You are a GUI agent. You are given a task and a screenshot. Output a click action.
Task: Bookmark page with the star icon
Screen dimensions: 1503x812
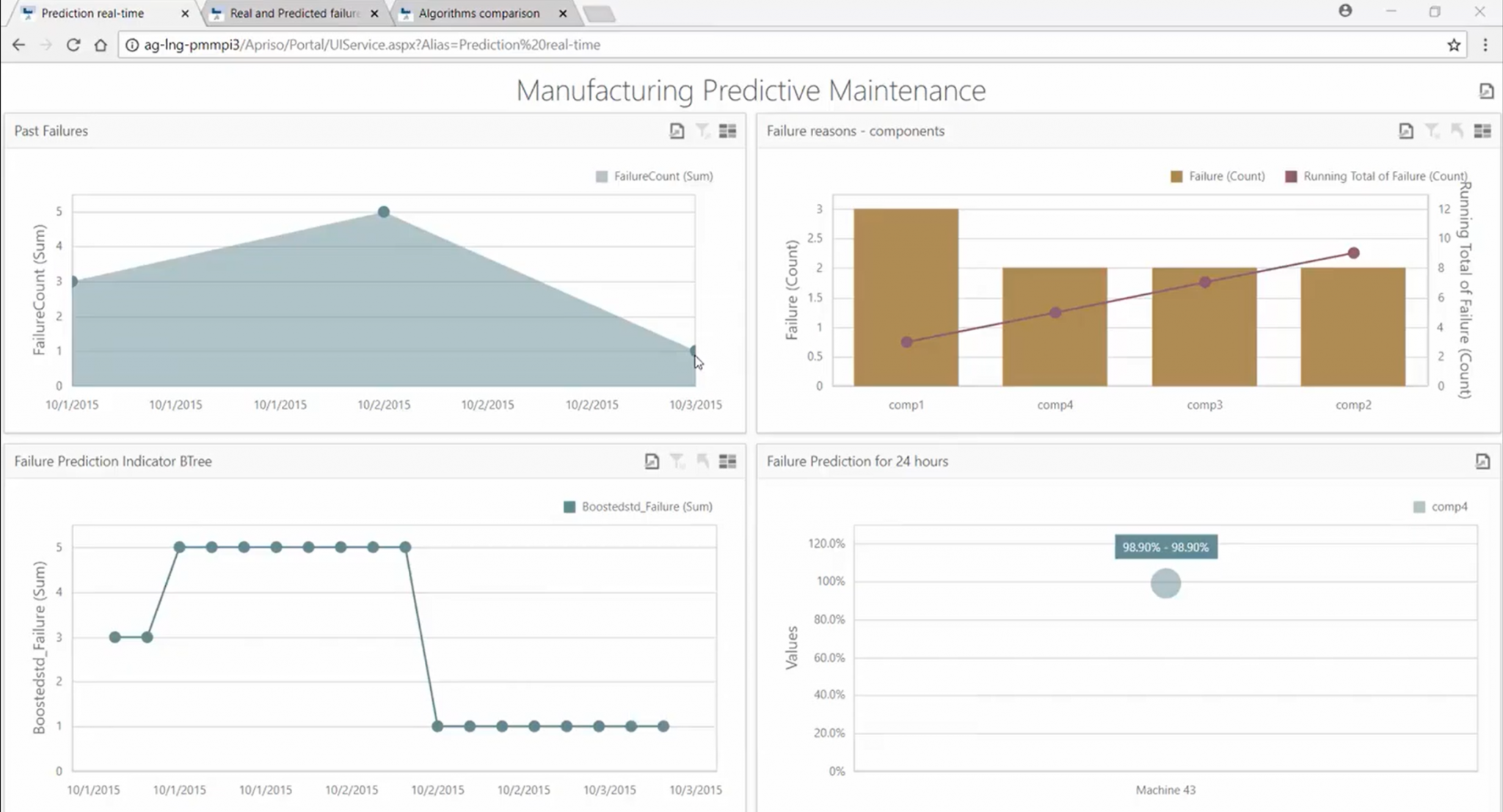tap(1454, 45)
